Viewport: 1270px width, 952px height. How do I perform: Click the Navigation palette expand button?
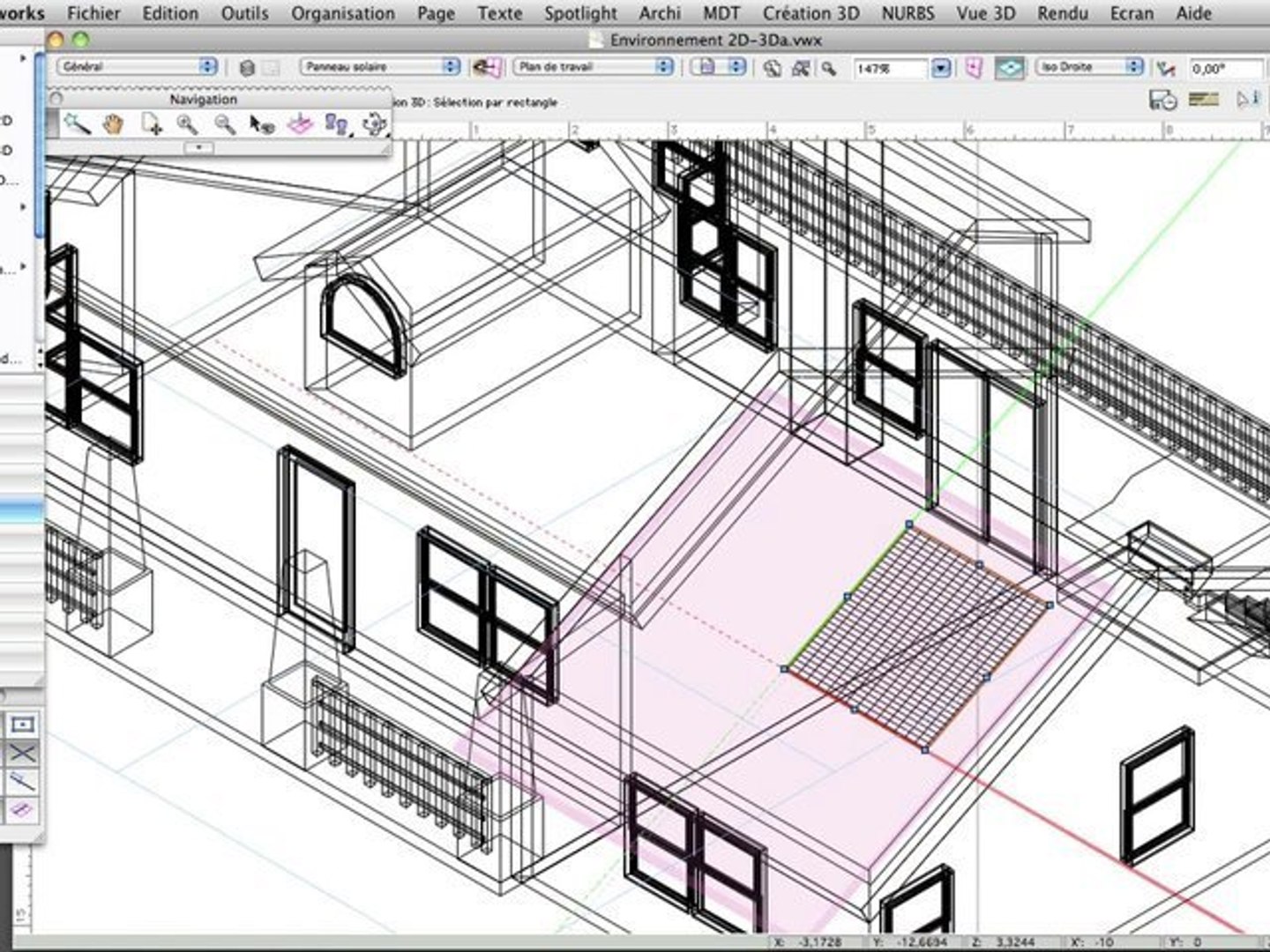pyautogui.click(x=199, y=147)
